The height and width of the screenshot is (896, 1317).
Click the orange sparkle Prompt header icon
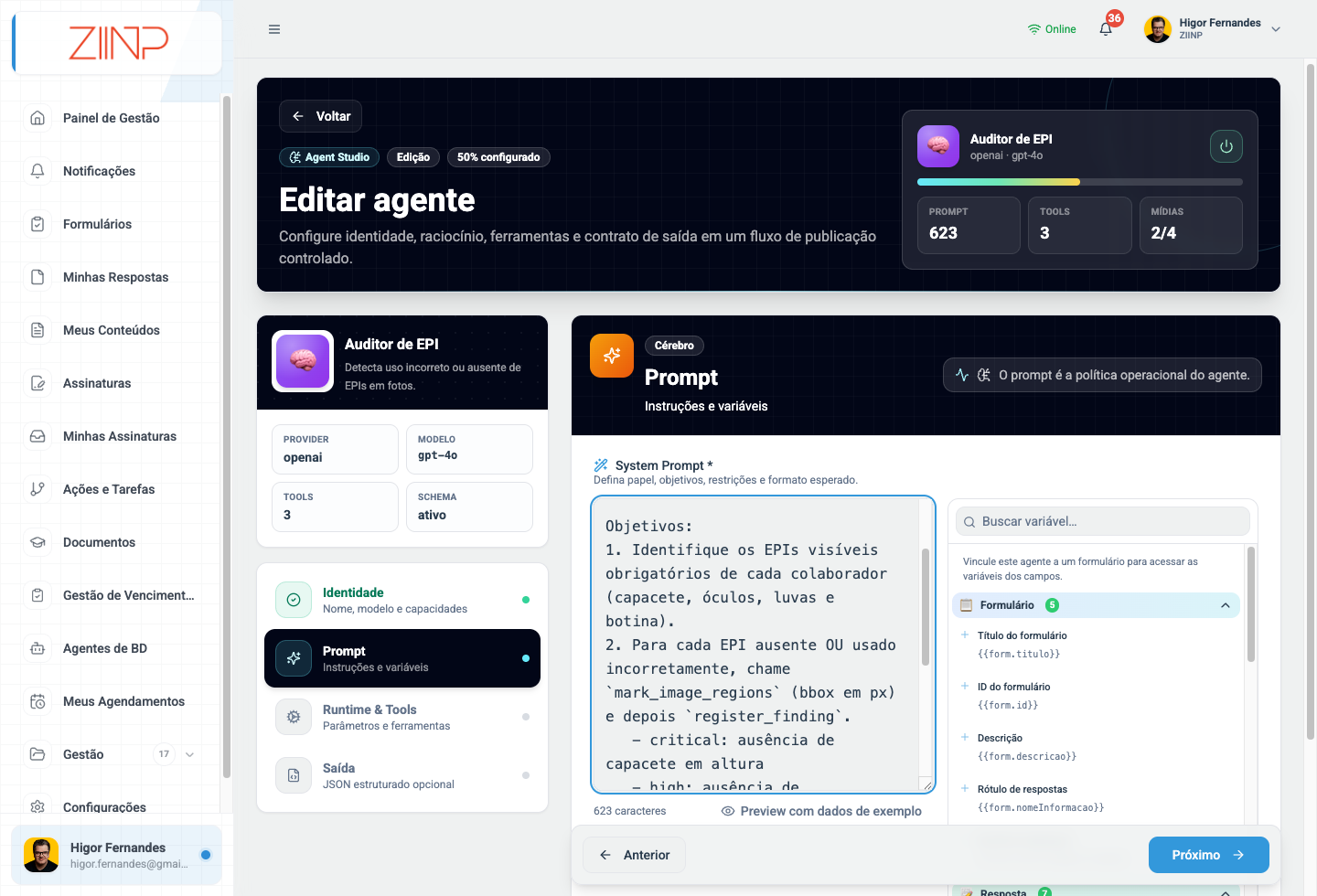point(612,356)
